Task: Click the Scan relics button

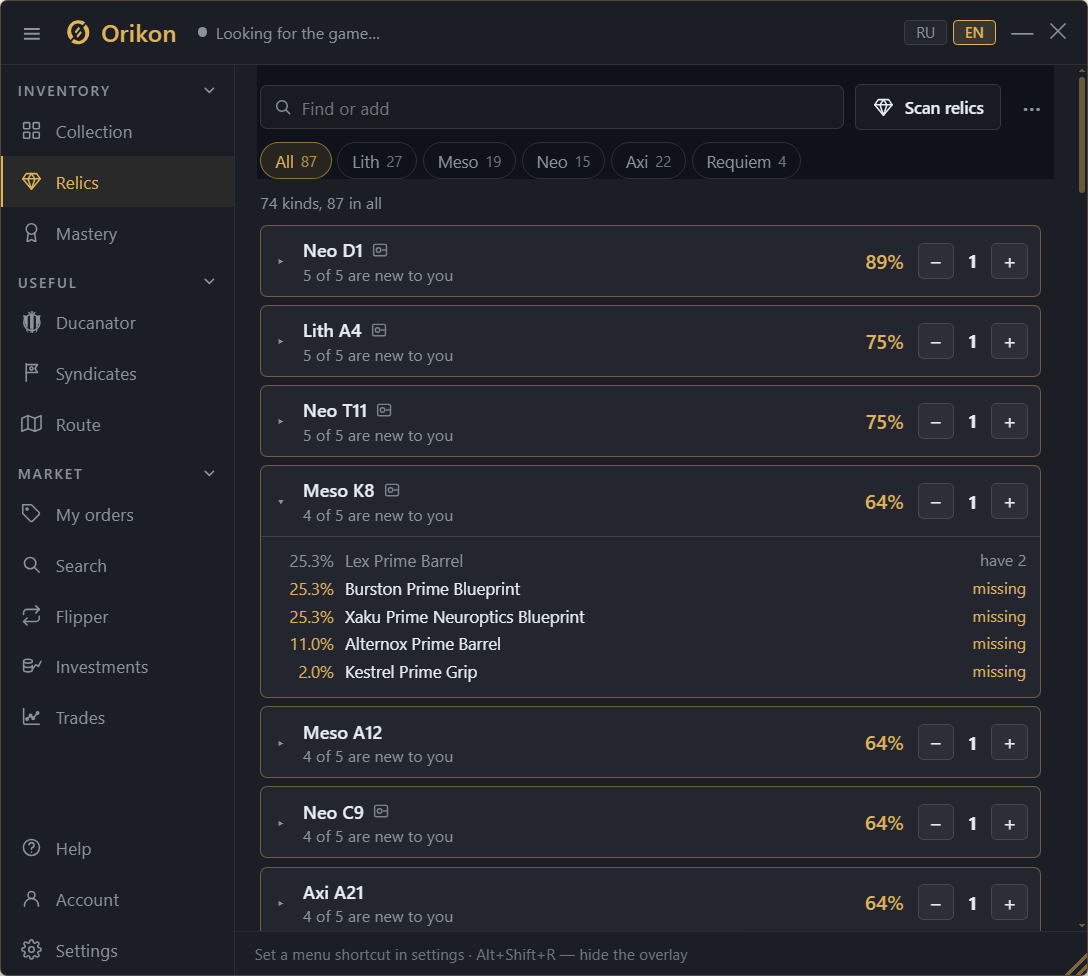Action: click(x=928, y=108)
